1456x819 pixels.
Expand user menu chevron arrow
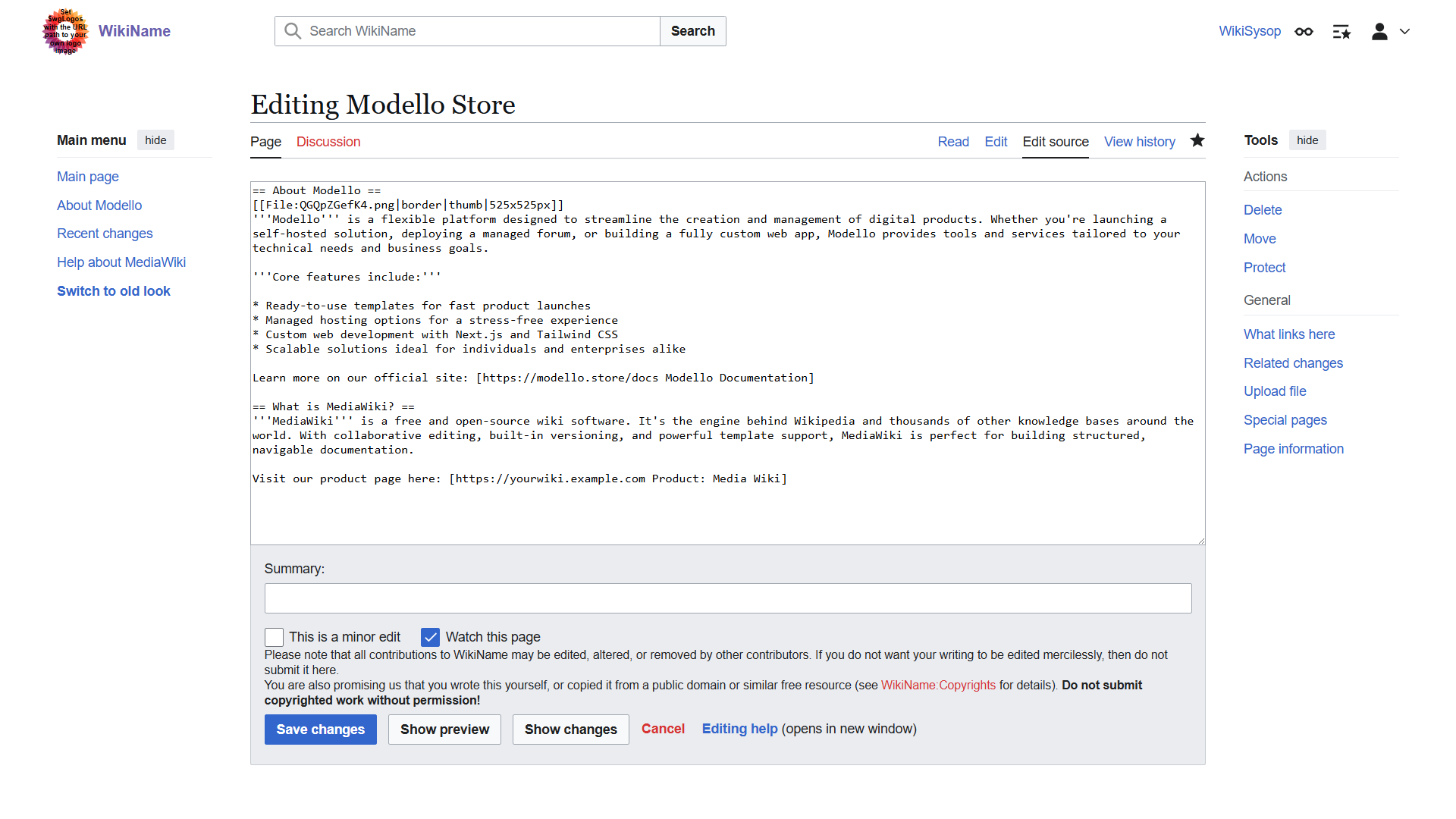1404,32
